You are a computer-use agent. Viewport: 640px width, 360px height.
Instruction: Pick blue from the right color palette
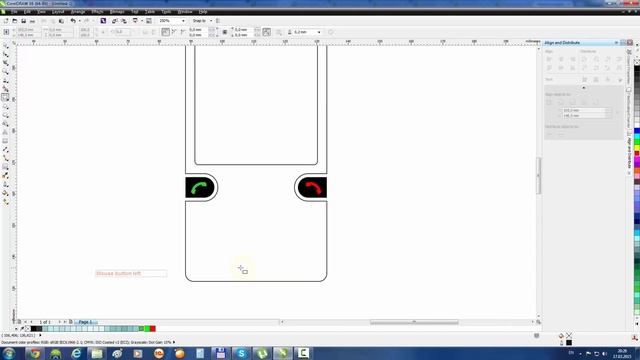click(x=637, y=131)
